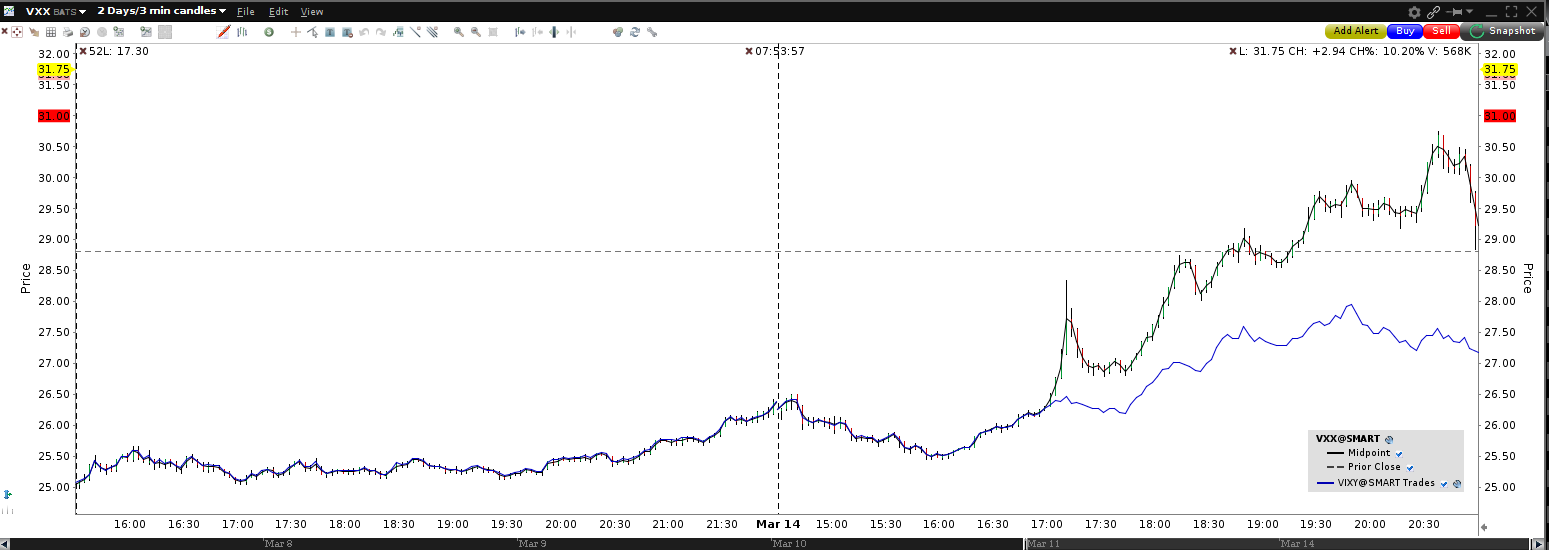The image size is (1549, 550).
Task: Open the VXX symbol dropdown
Action: point(55,11)
